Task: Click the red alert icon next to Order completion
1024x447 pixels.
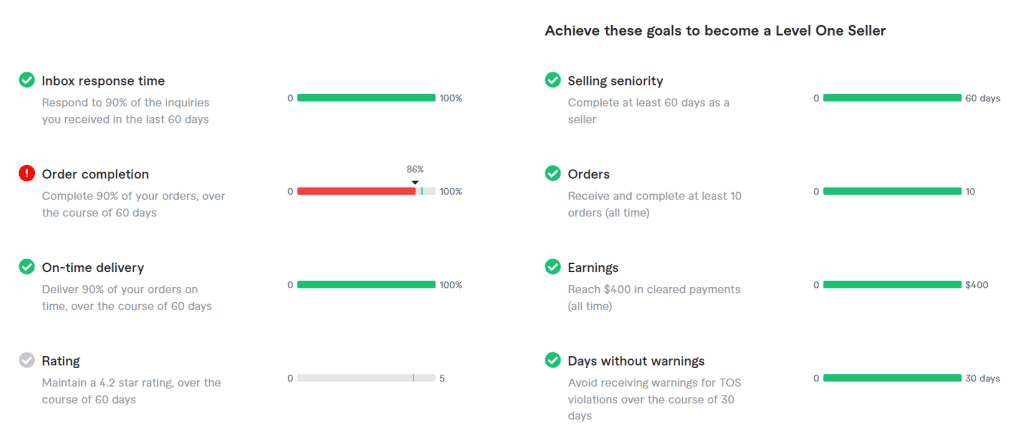Action: tap(27, 174)
